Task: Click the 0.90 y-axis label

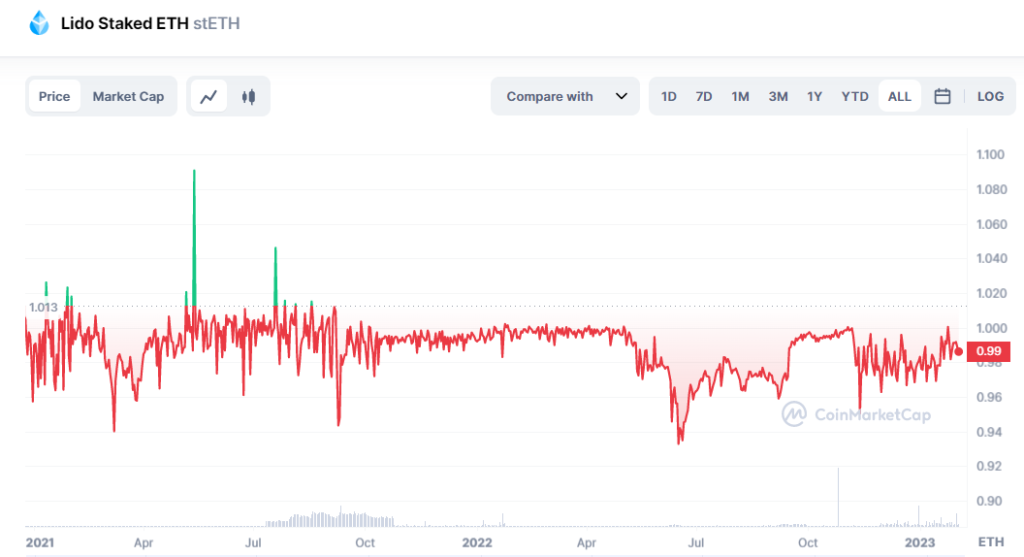Action: coord(989,501)
